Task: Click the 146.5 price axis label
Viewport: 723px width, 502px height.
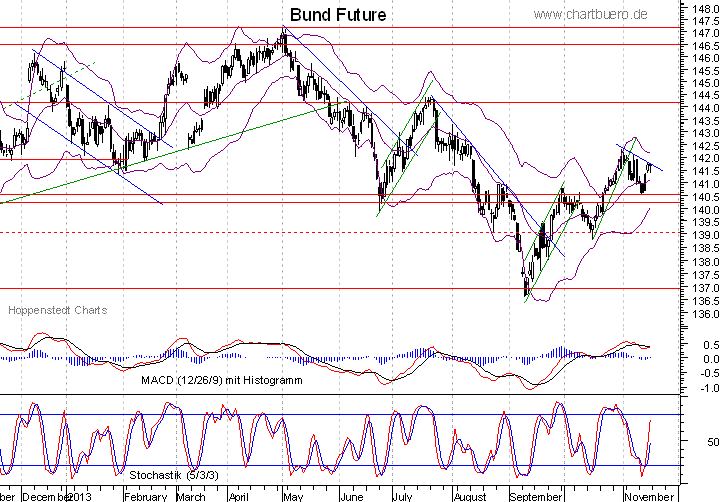Action: (705, 46)
